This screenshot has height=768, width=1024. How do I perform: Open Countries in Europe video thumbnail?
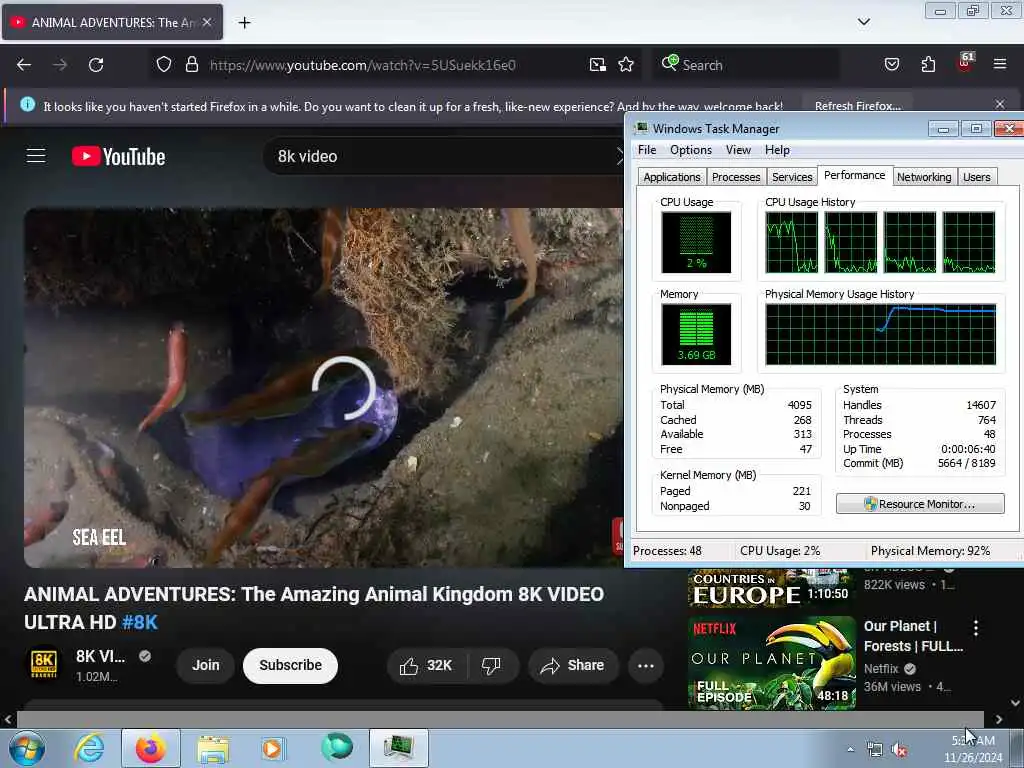(x=771, y=588)
